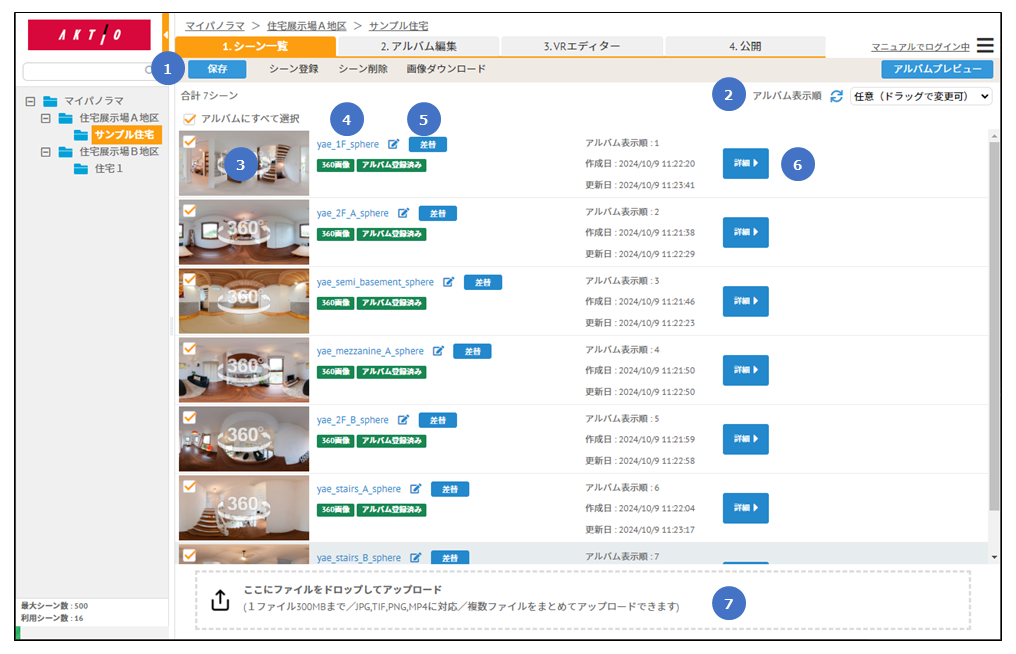Screen dimensions: 1016x654
Task: Toggle the アルバムにすべて選択 checkbox
Action: (189, 119)
